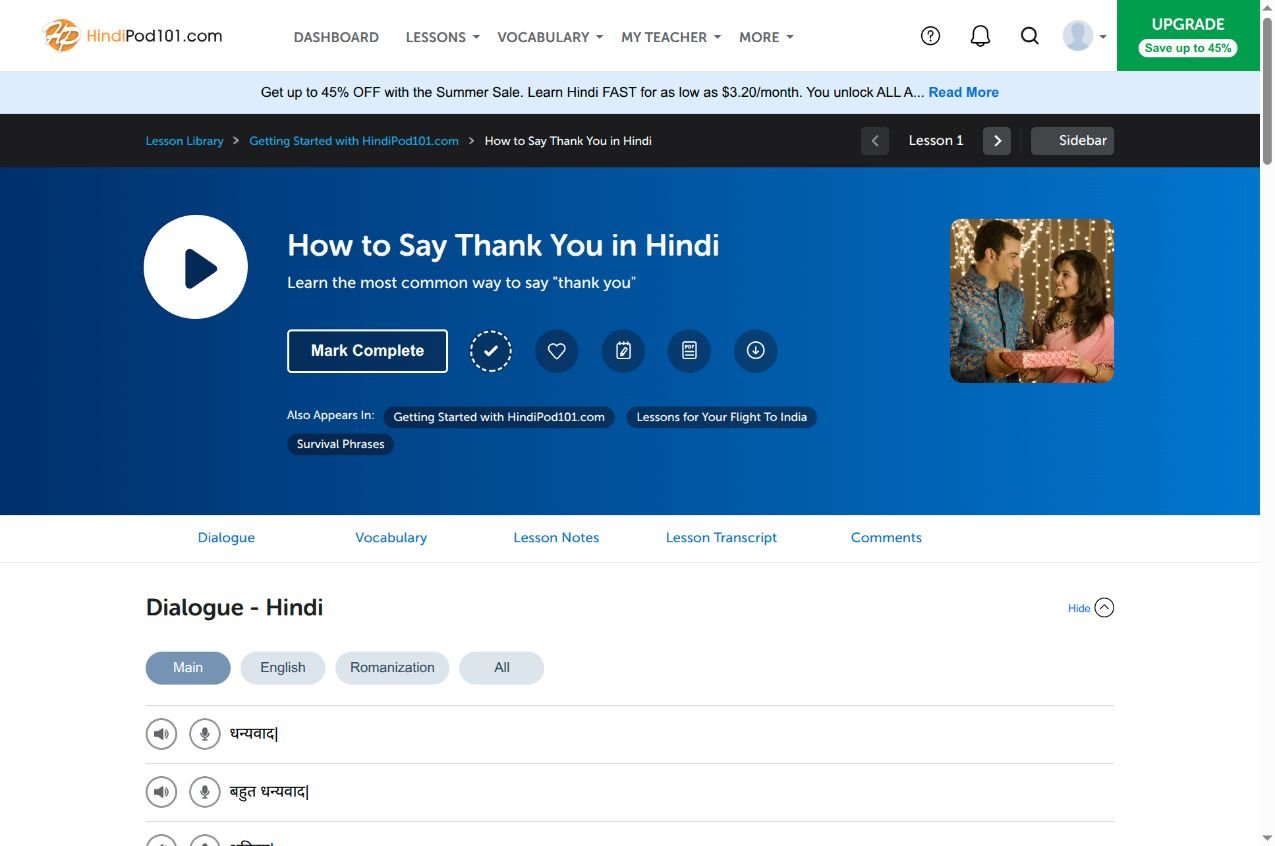This screenshot has width=1275, height=846.
Task: Open the lesson notes edit icon
Action: pos(623,351)
